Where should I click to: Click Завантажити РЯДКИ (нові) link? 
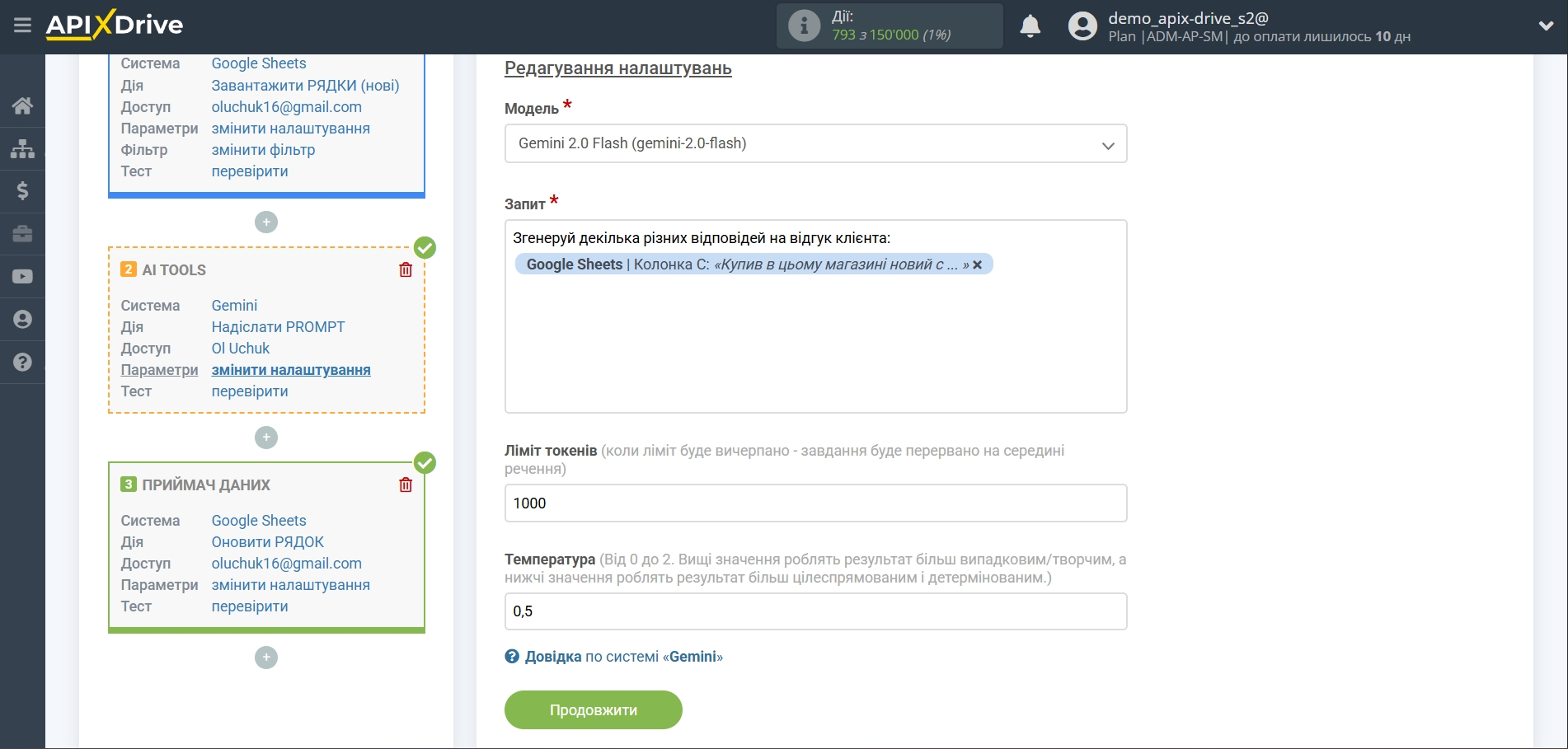[x=305, y=86]
